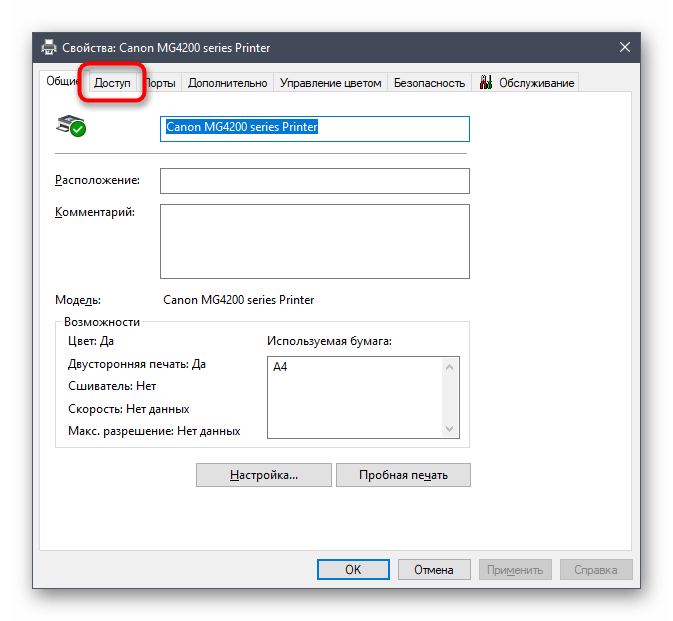Click the Макс. разрешение: Нет данных text
Image resolution: width=673 pixels, height=621 pixels.
tap(154, 431)
